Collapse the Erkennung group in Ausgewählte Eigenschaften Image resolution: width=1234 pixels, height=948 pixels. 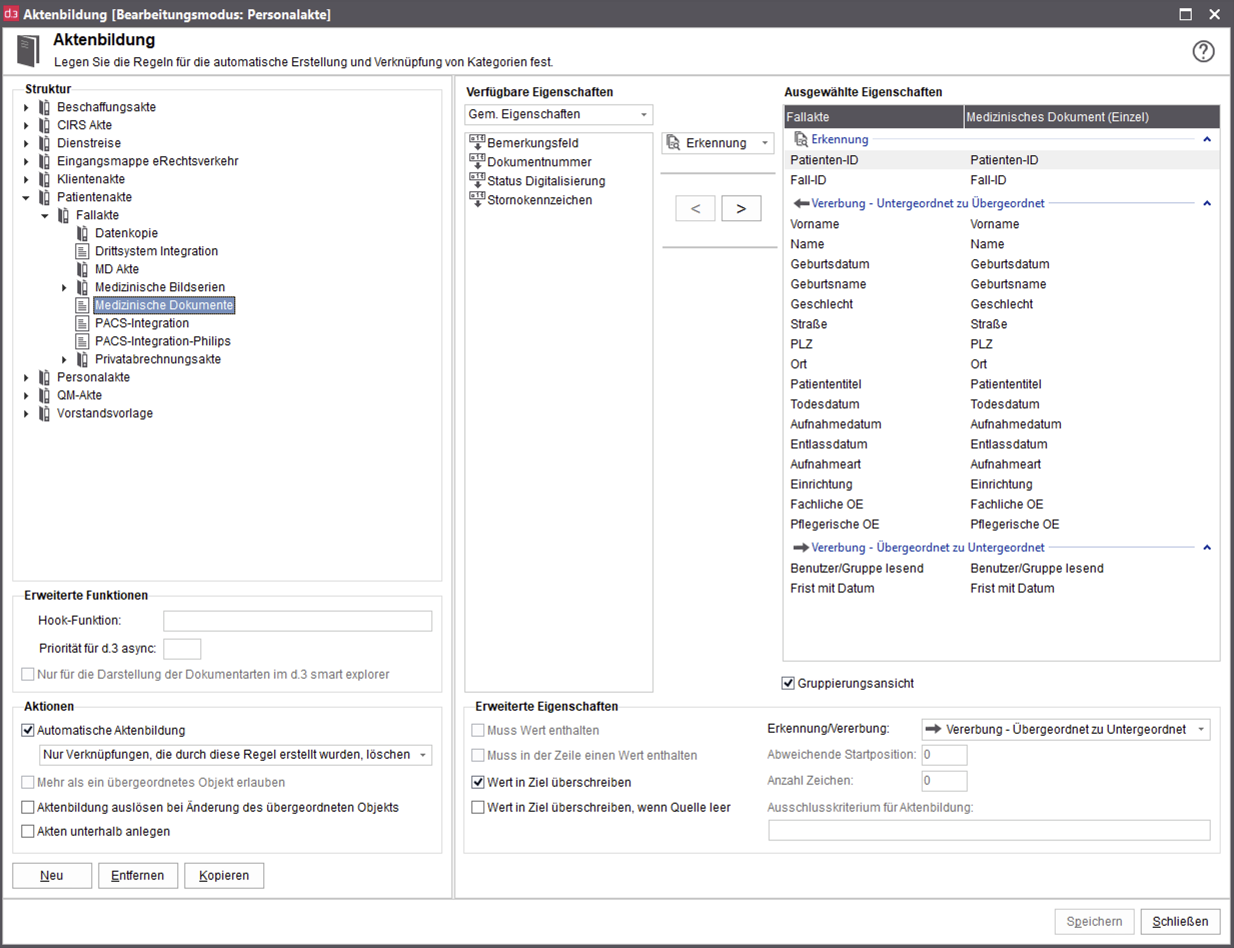coord(1207,139)
